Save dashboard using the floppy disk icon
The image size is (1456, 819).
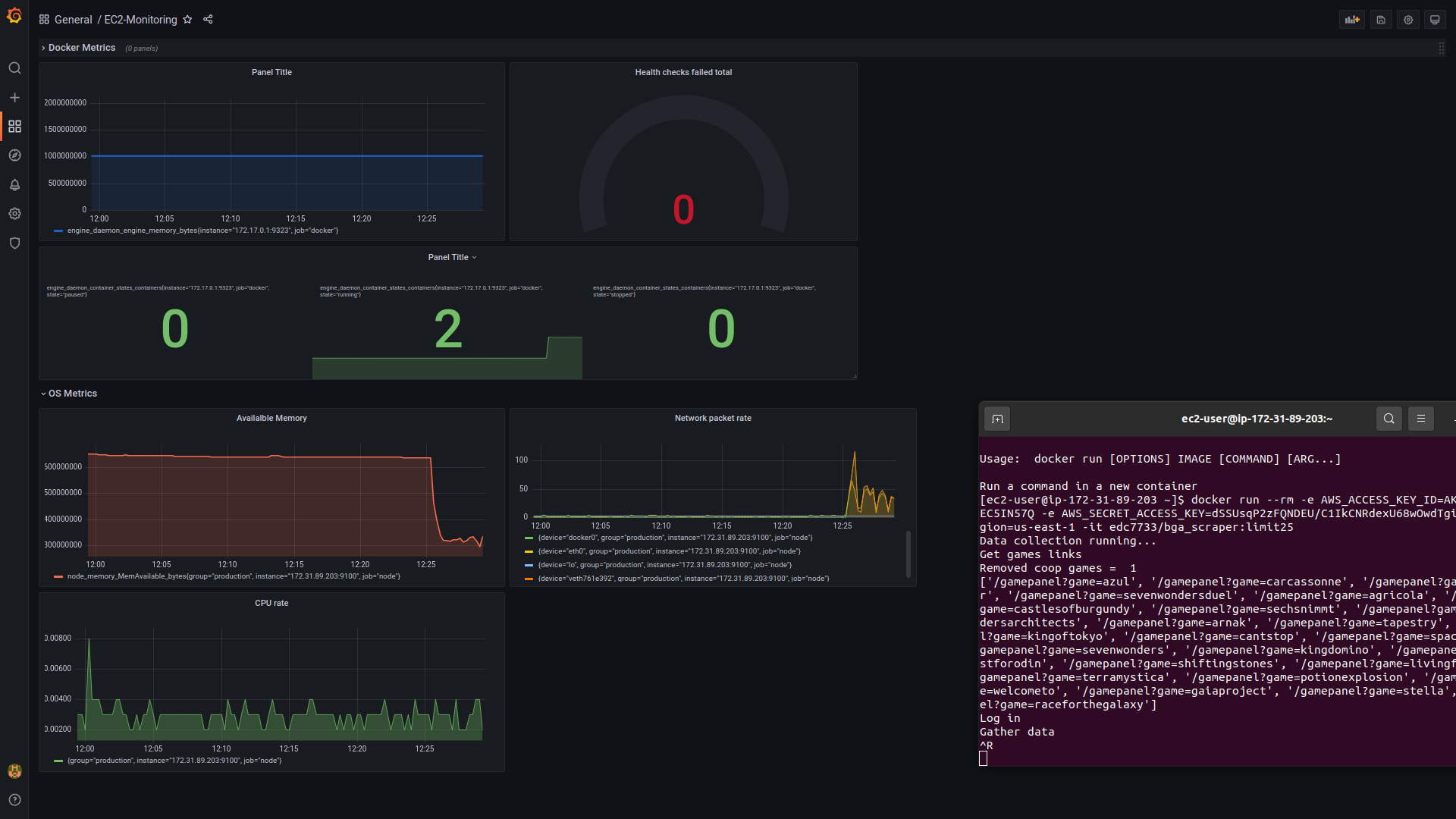(x=1381, y=20)
